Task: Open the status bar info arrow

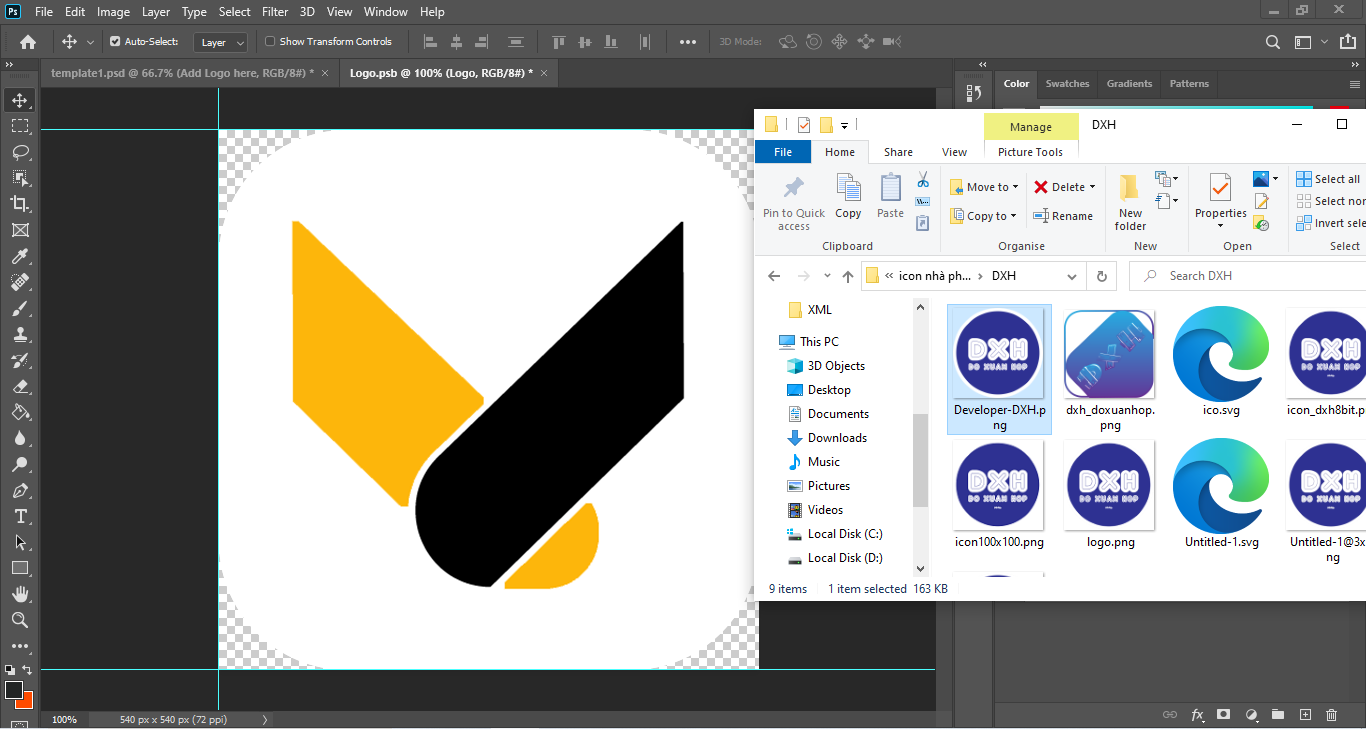Action: tap(265, 720)
